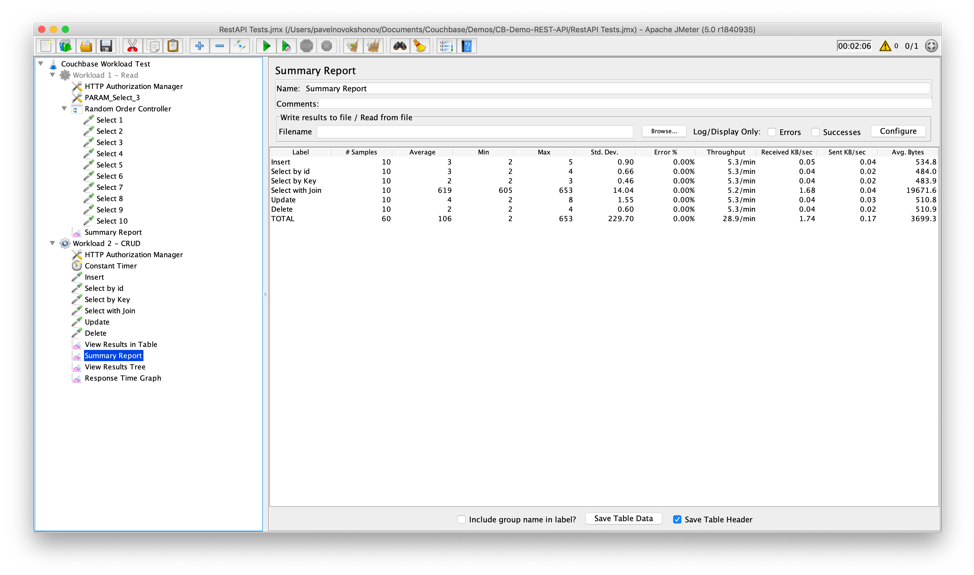Click the Name input field

tap(617, 88)
